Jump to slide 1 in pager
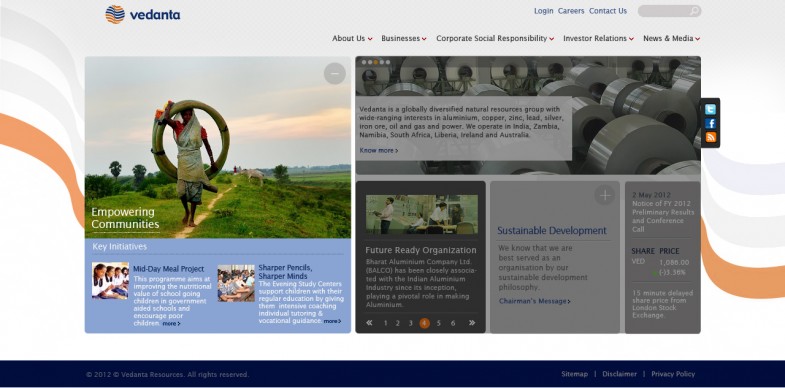 (x=385, y=323)
